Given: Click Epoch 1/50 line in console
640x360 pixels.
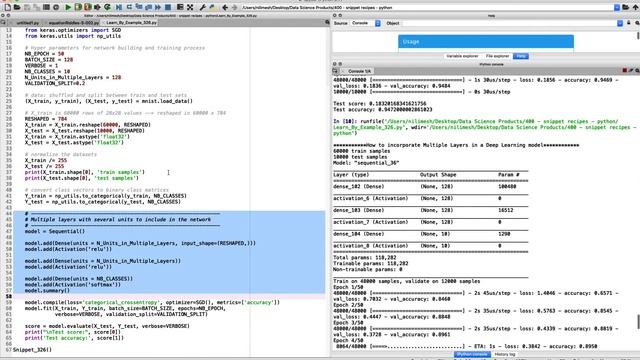Looking at the screenshot, I should click(348, 287).
